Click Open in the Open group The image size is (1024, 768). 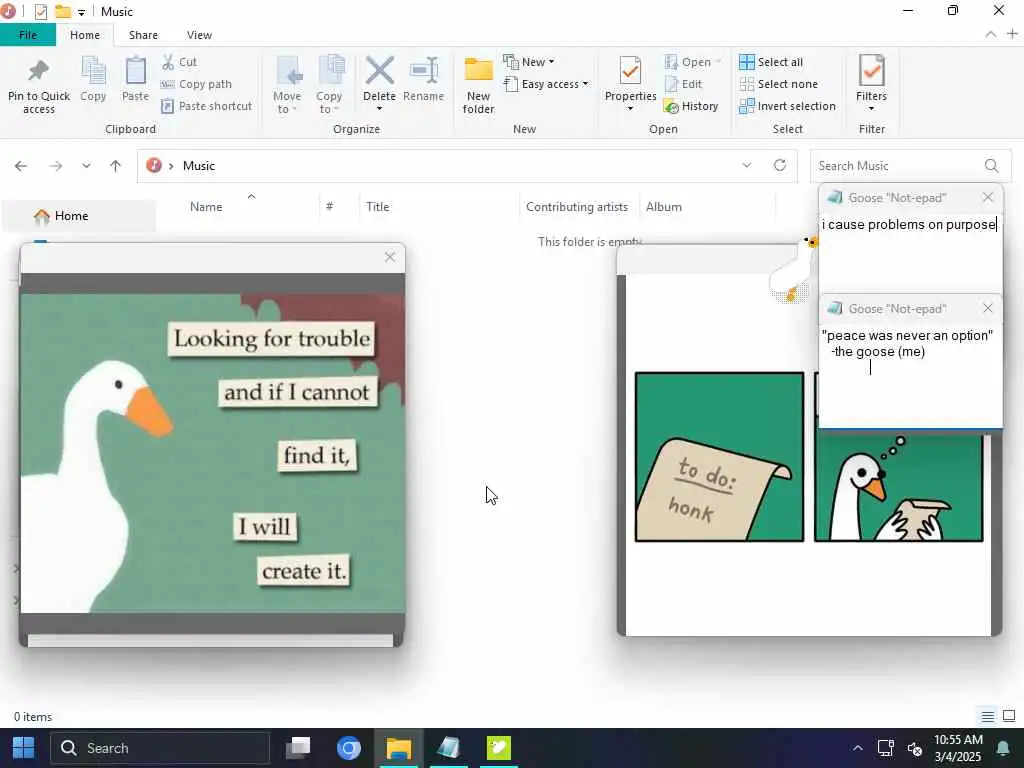tap(692, 62)
